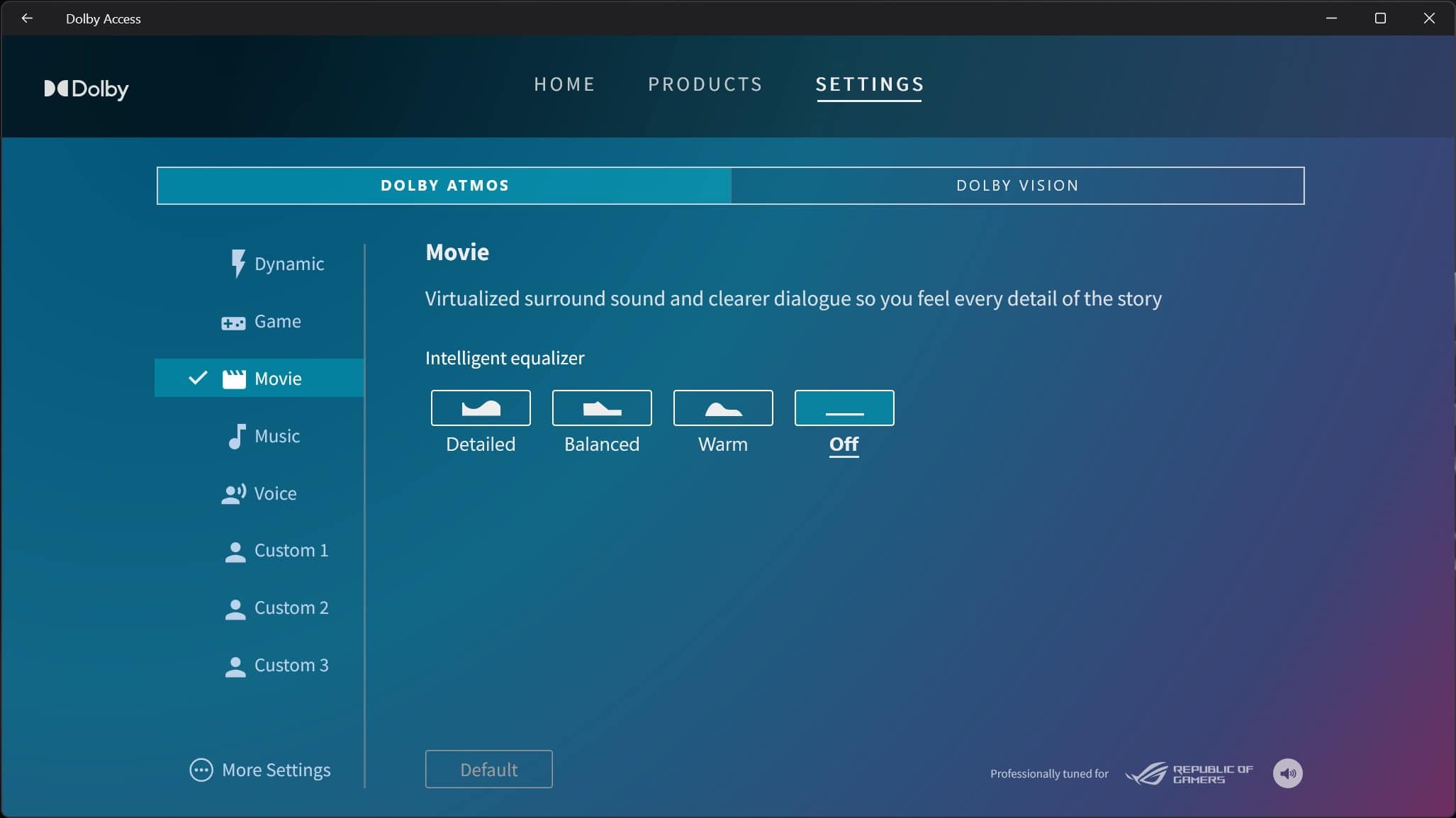
Task: Click the Dynamic profile label
Action: click(x=289, y=264)
